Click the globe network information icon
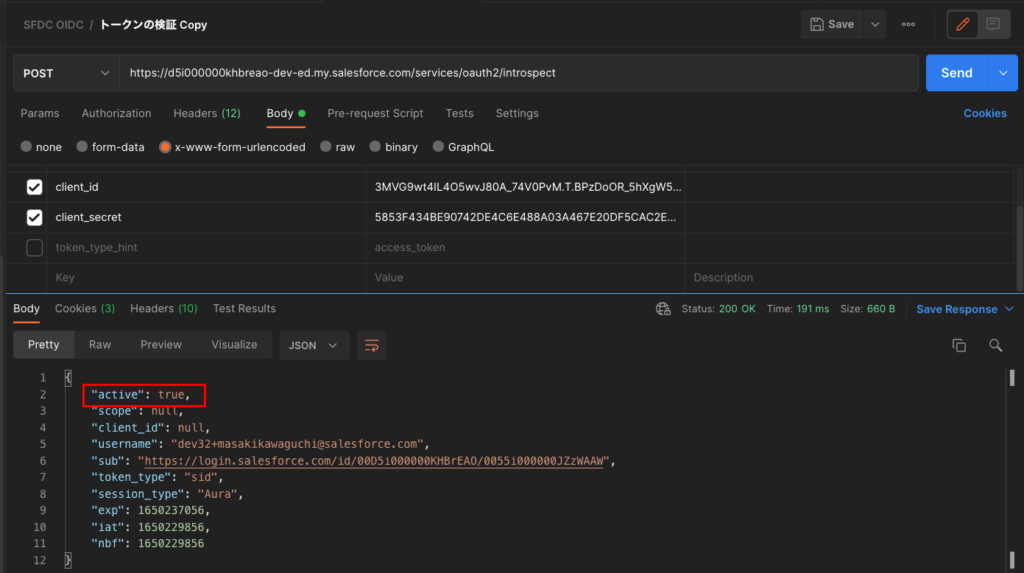 click(x=662, y=309)
